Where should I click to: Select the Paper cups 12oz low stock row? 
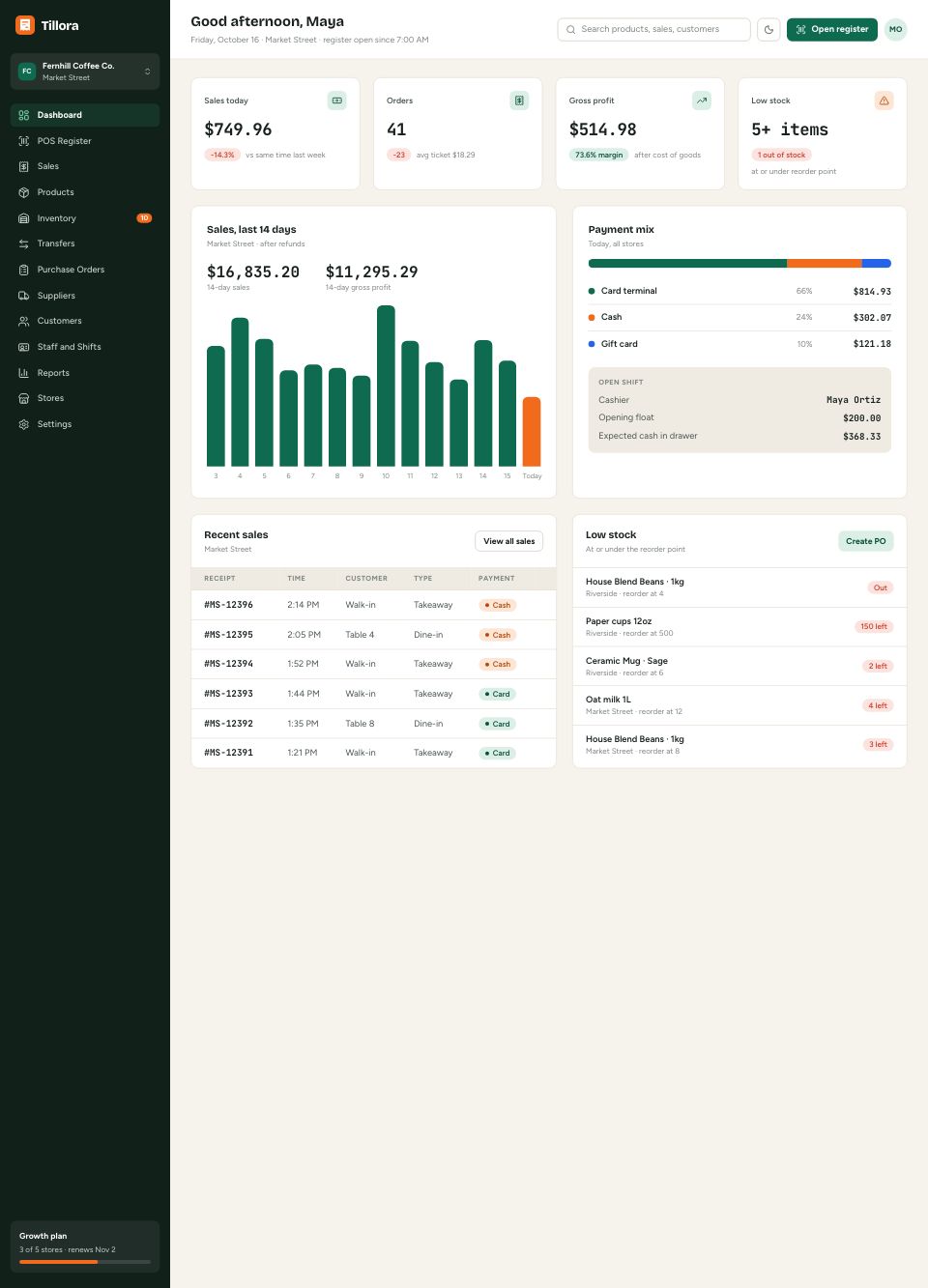[739, 627]
